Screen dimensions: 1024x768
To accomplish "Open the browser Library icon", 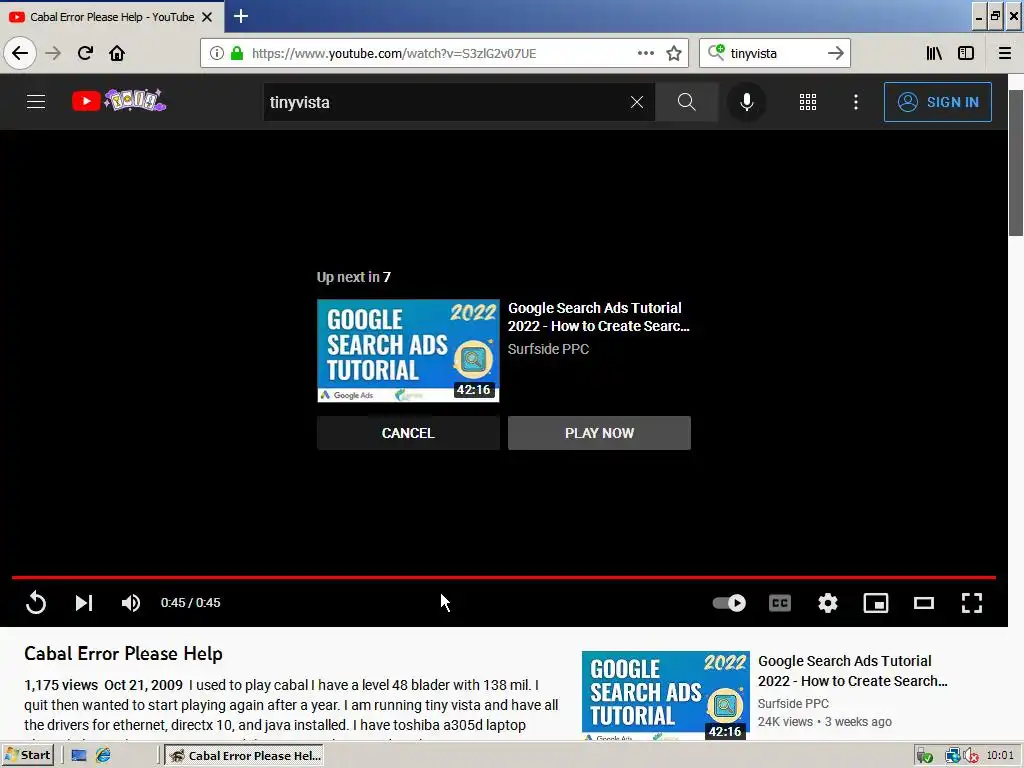I will click(x=934, y=53).
